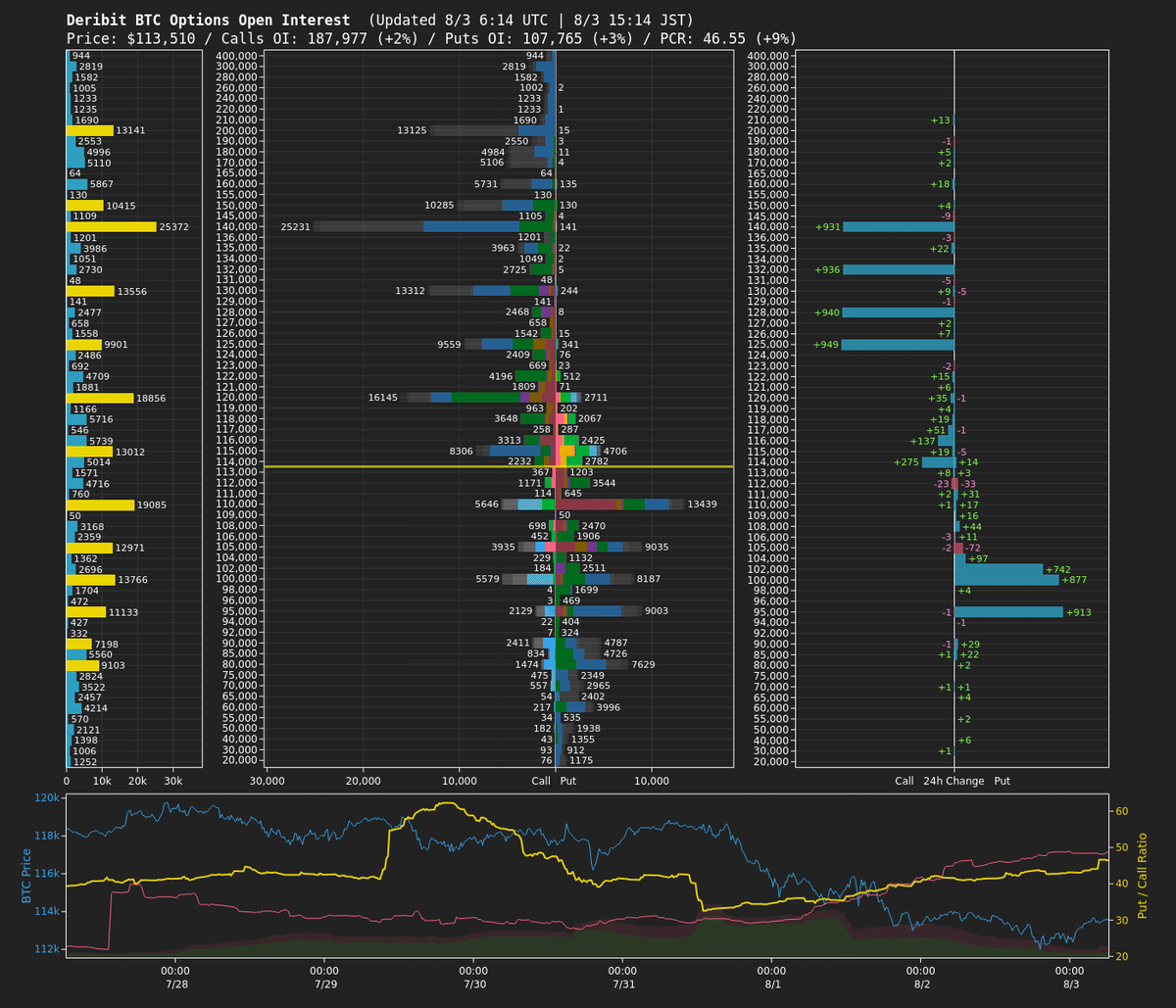Click the "10285" call OI label
The image size is (1176, 1008).
pyautogui.click(x=440, y=206)
